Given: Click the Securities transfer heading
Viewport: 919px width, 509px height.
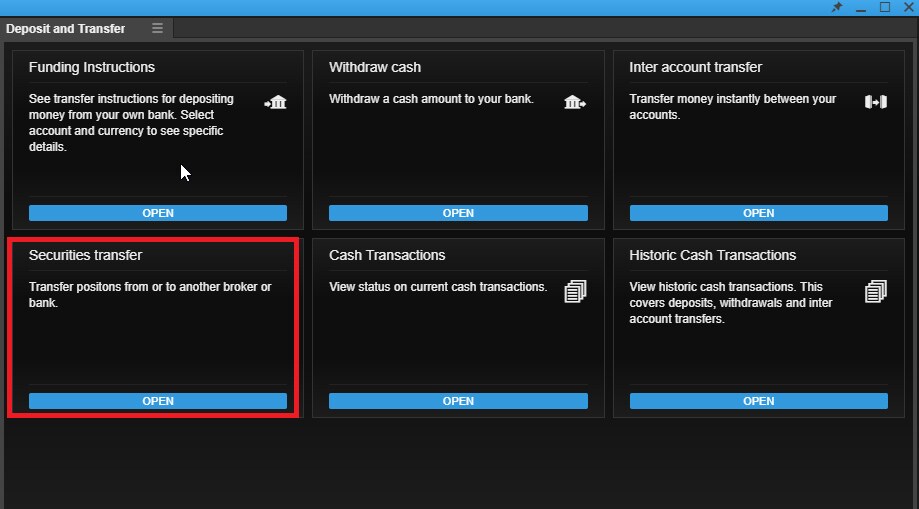Looking at the screenshot, I should [x=86, y=255].
